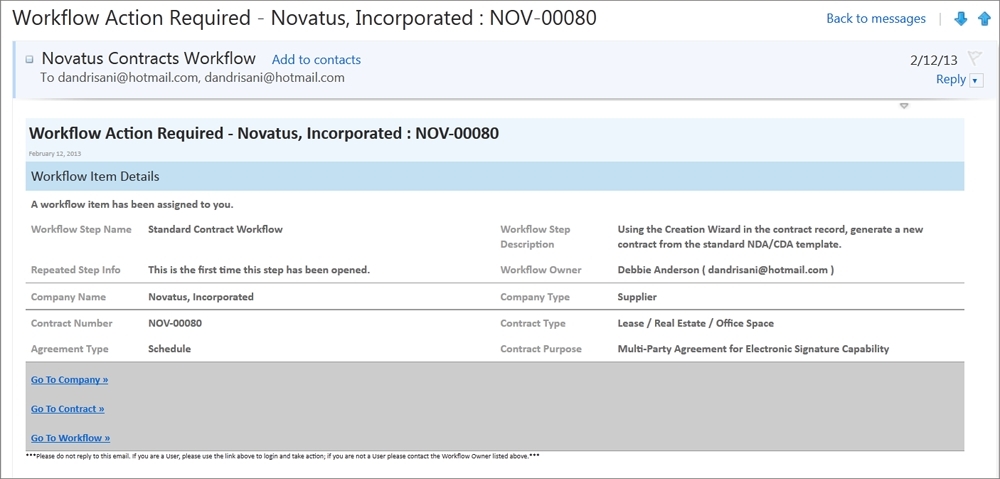Flag this message with the flag icon
Screen dimensions: 1000x479
click(974, 58)
